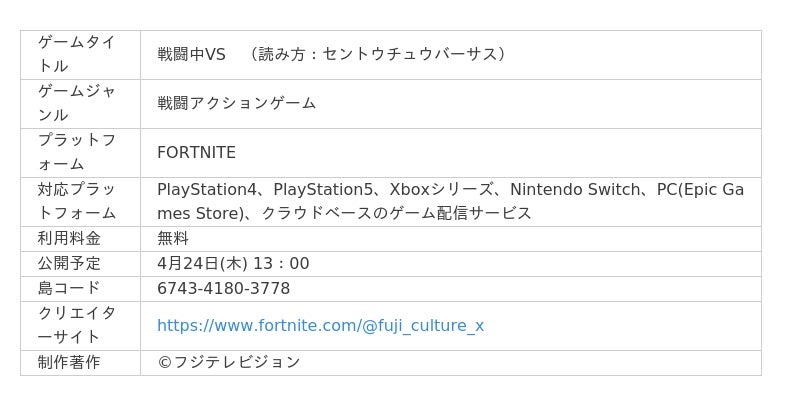Click the 無料 price value
The image size is (800, 406).
pos(173,239)
